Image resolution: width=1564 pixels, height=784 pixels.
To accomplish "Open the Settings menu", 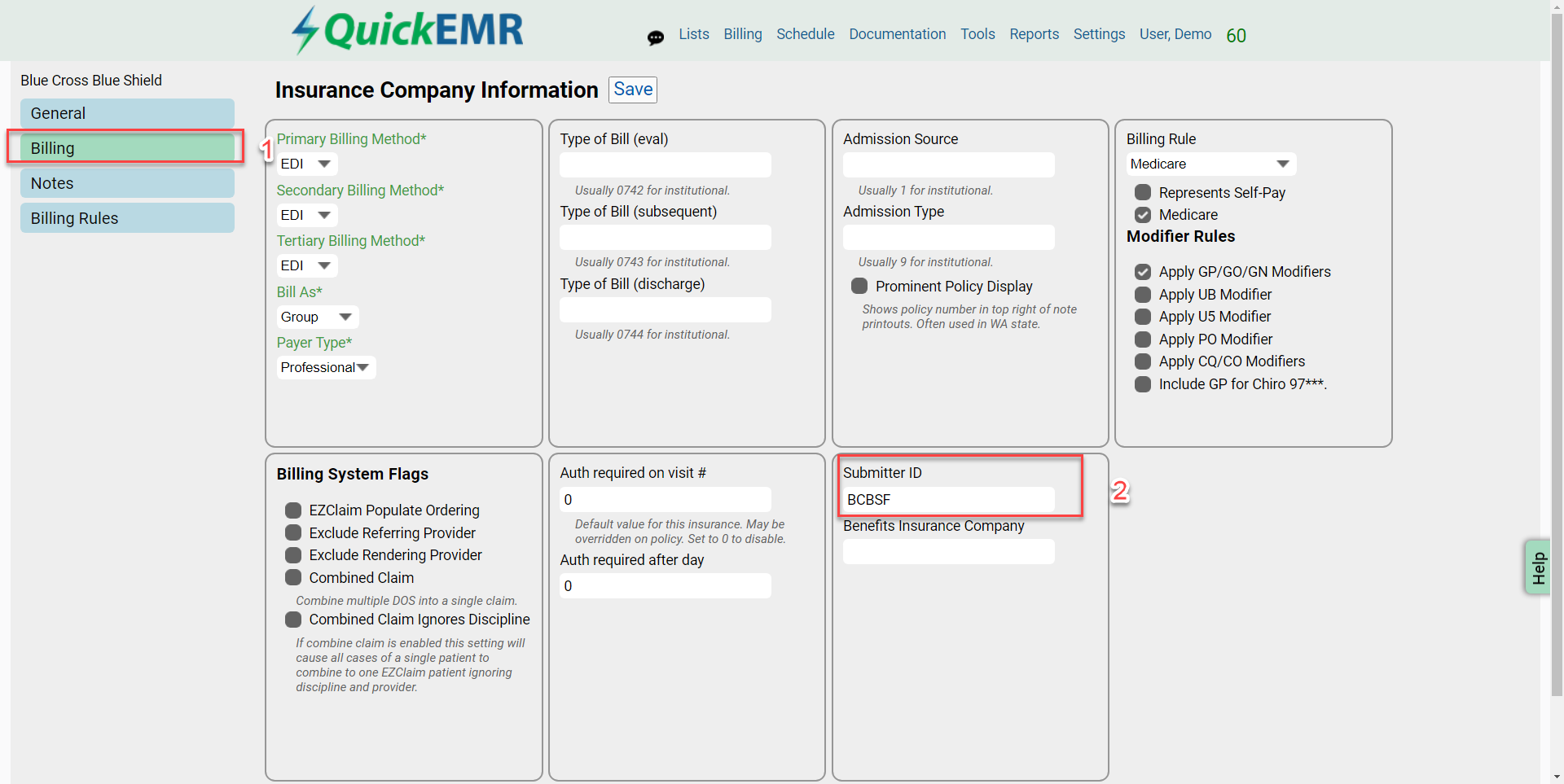I will (x=1099, y=34).
